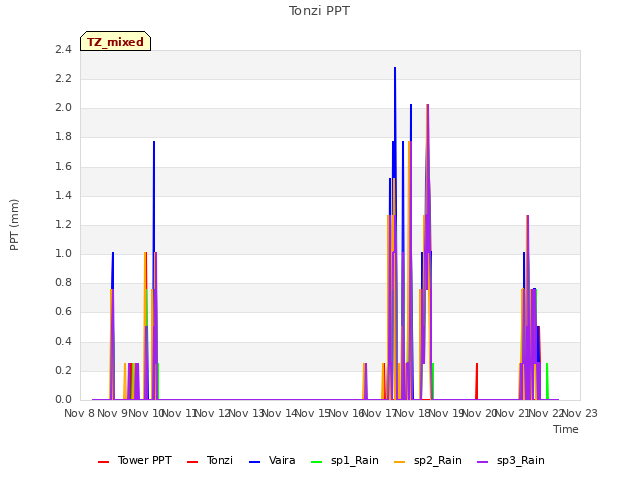Click the blue Vaira legend color marker
The image size is (640, 480).
pyautogui.click(x=254, y=462)
